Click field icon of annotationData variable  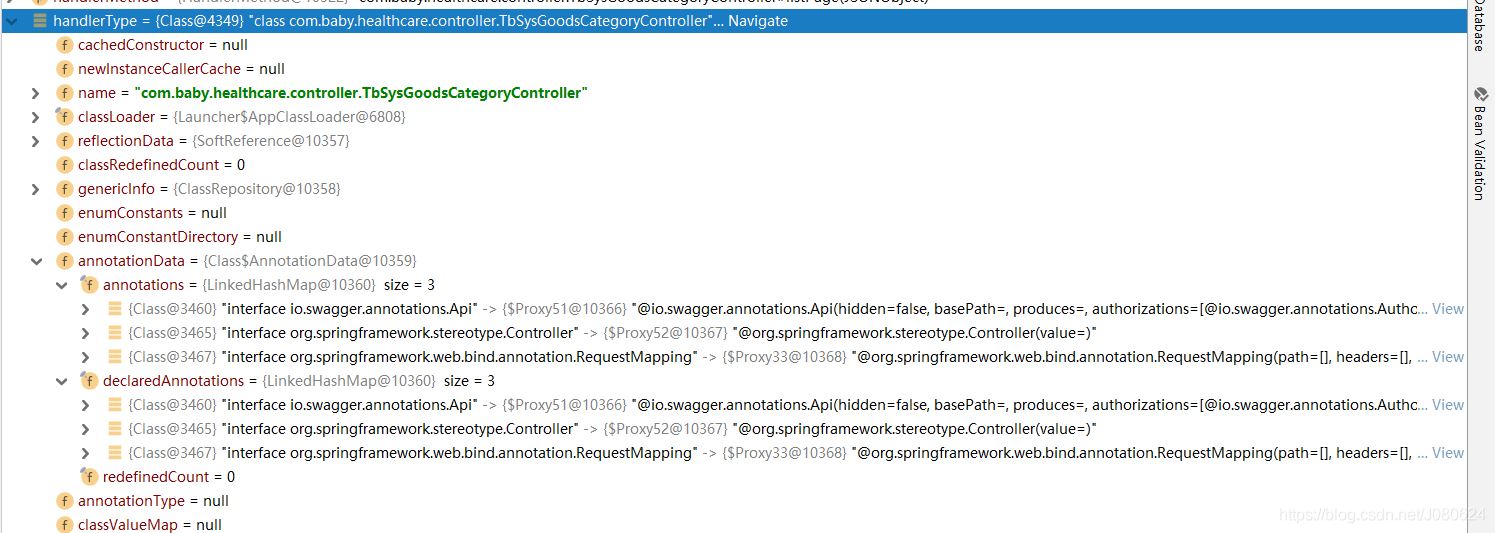[x=65, y=261]
